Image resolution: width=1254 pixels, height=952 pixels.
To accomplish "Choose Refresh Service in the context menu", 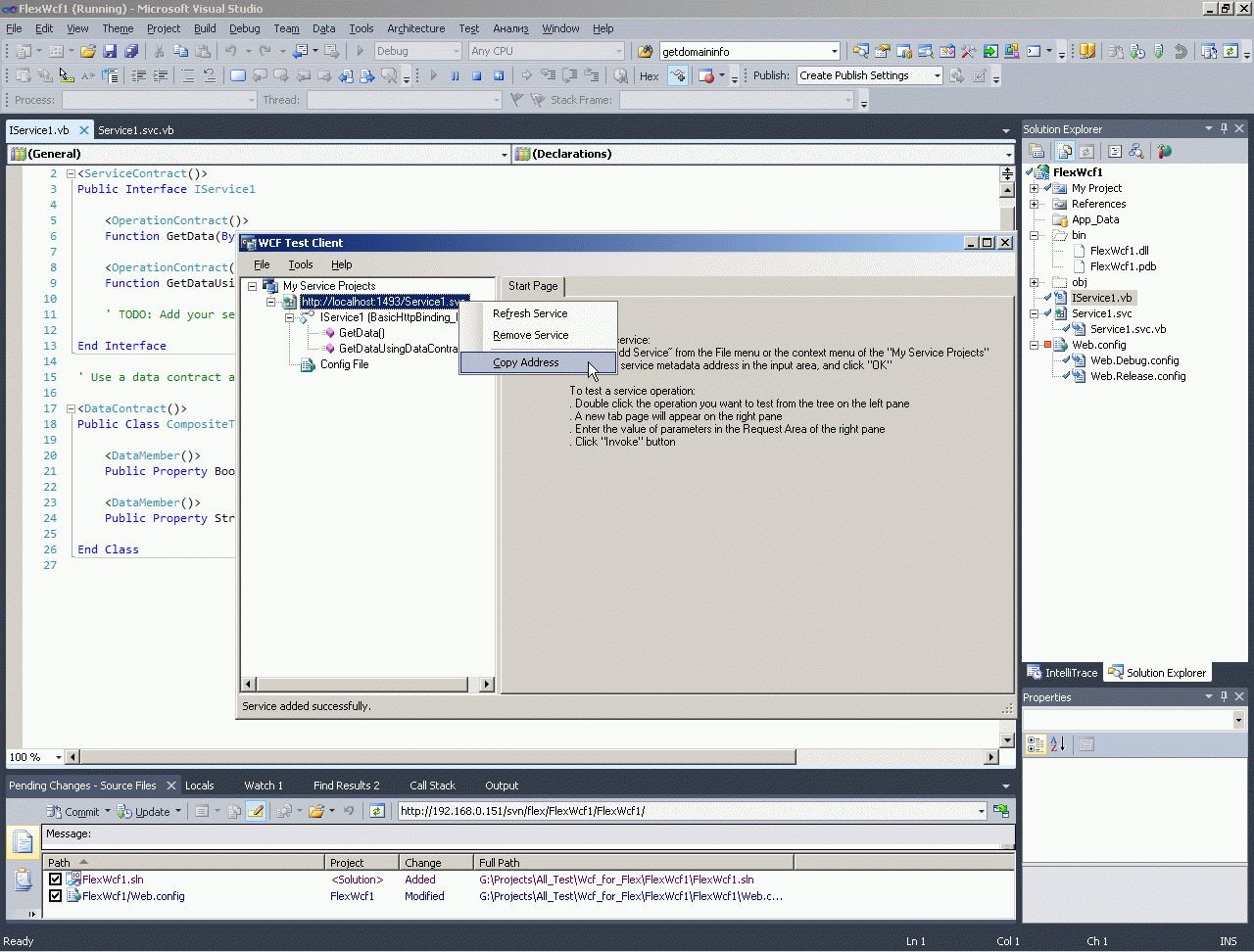I will (x=530, y=313).
